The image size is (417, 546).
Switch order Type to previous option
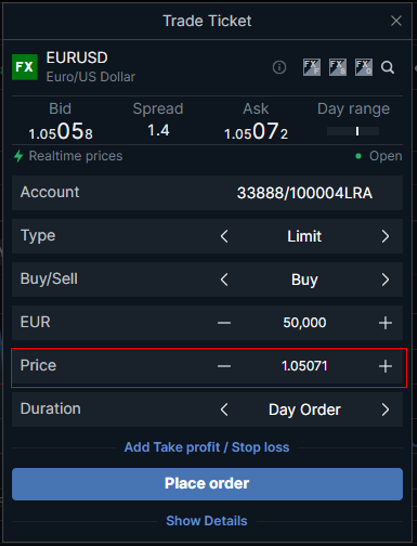[x=225, y=236]
